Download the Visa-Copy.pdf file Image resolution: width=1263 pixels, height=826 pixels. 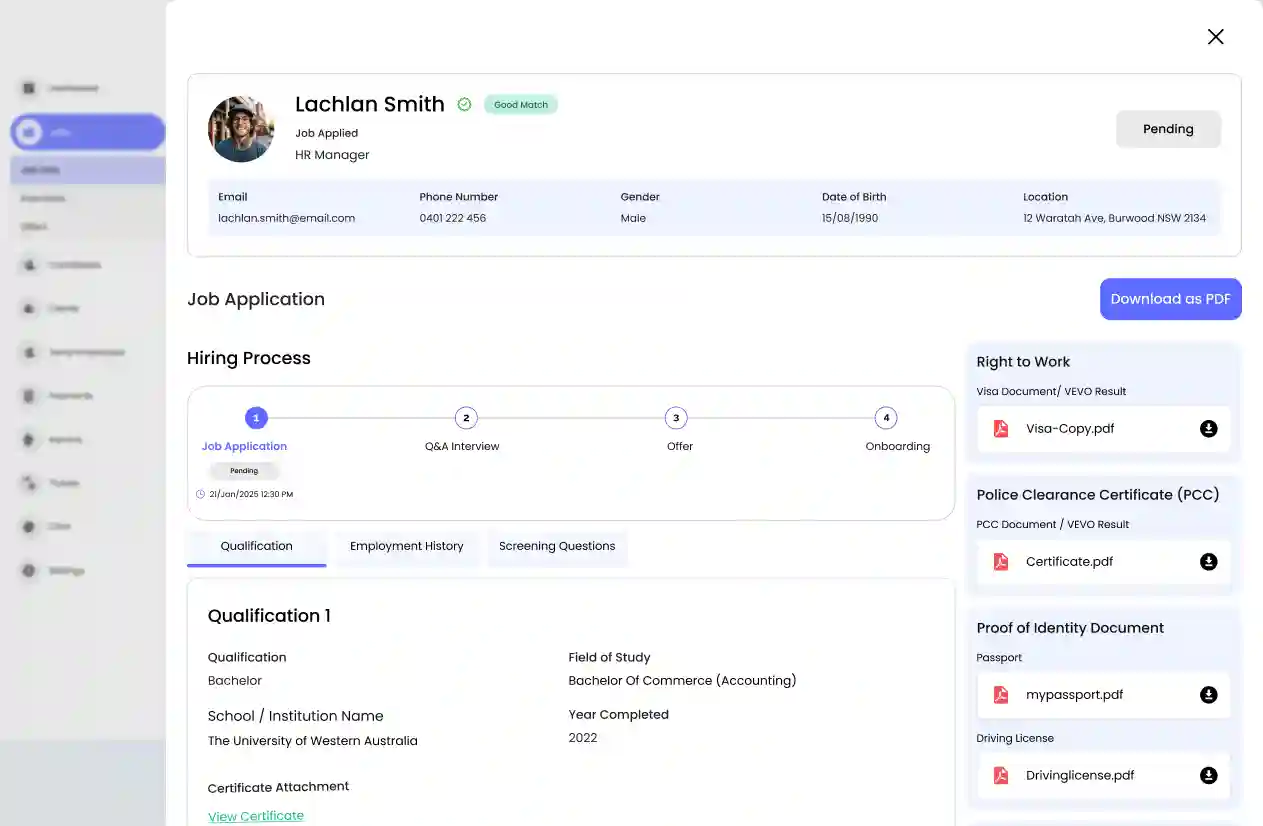coord(1208,429)
